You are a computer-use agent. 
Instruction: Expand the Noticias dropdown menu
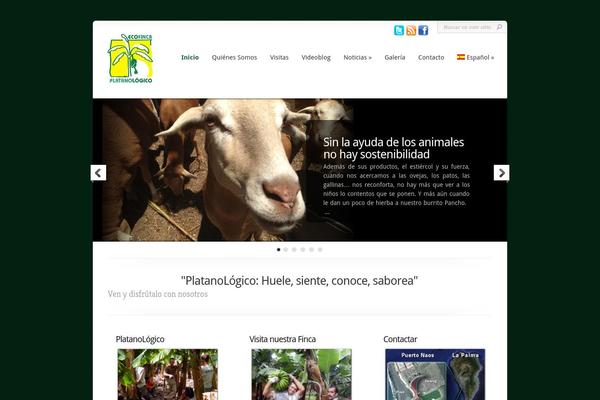(357, 57)
